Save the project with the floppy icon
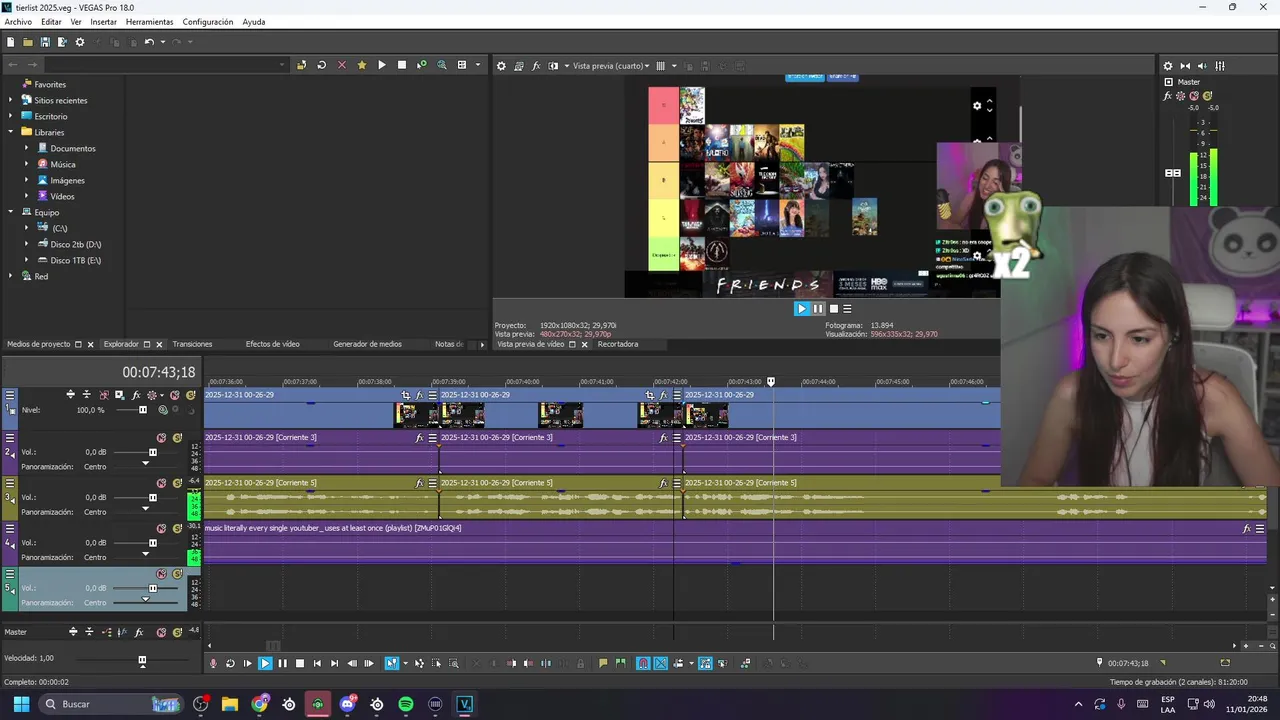This screenshot has height=720, width=1280. [x=45, y=42]
